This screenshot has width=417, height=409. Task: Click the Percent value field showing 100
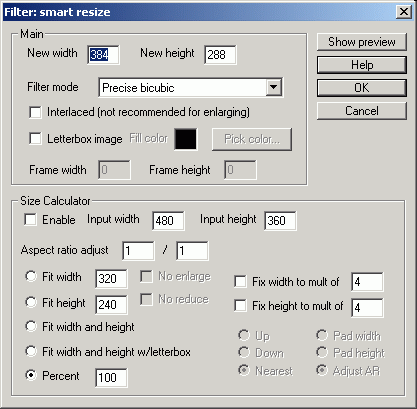(111, 378)
